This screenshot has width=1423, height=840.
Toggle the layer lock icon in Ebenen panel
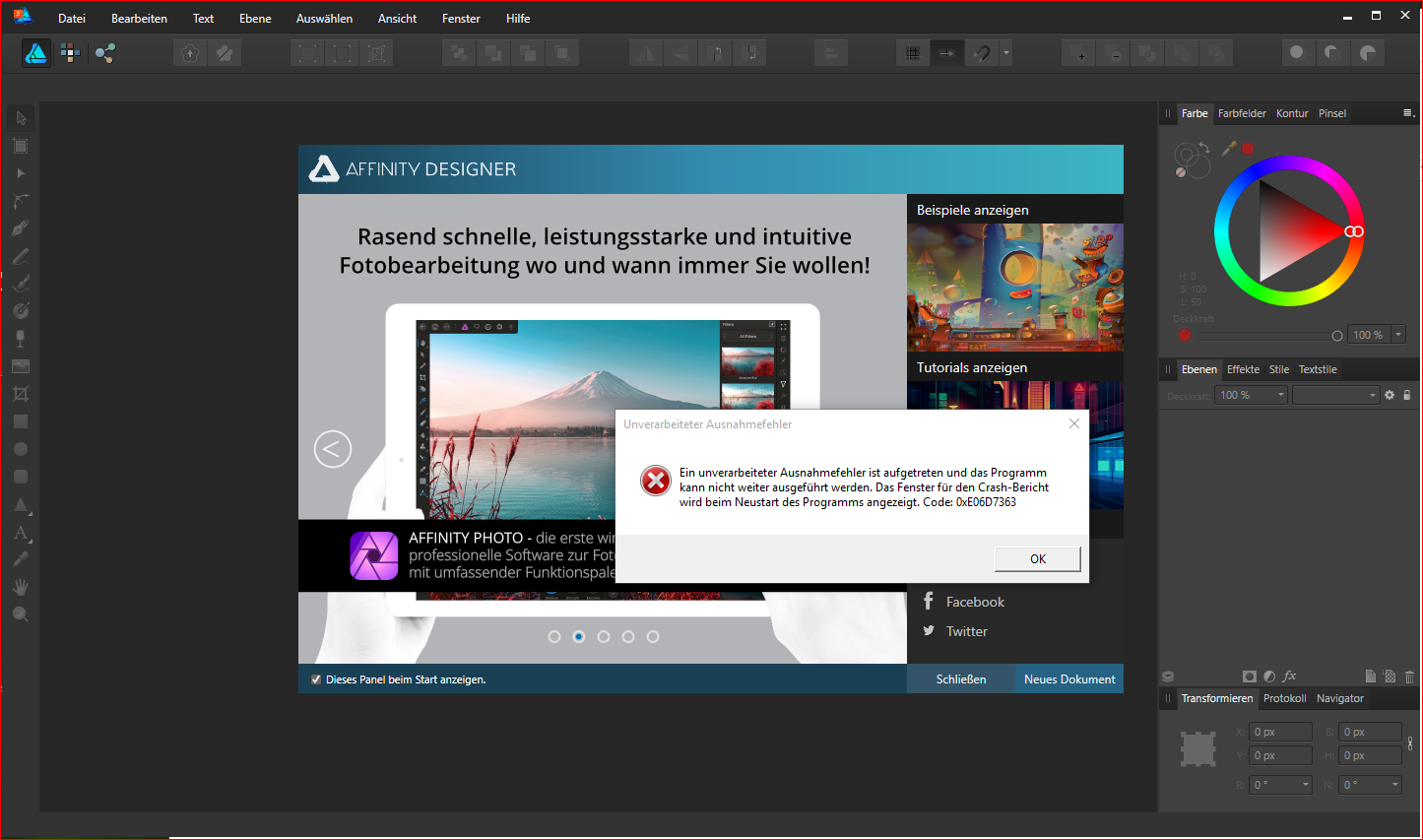tap(1407, 395)
